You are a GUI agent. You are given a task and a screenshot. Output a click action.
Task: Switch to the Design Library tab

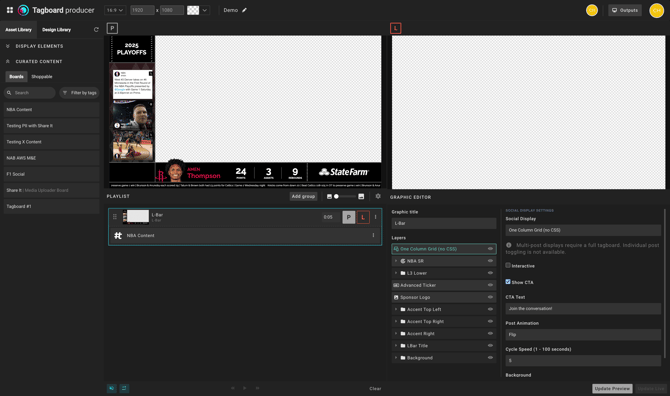pyautogui.click(x=56, y=29)
